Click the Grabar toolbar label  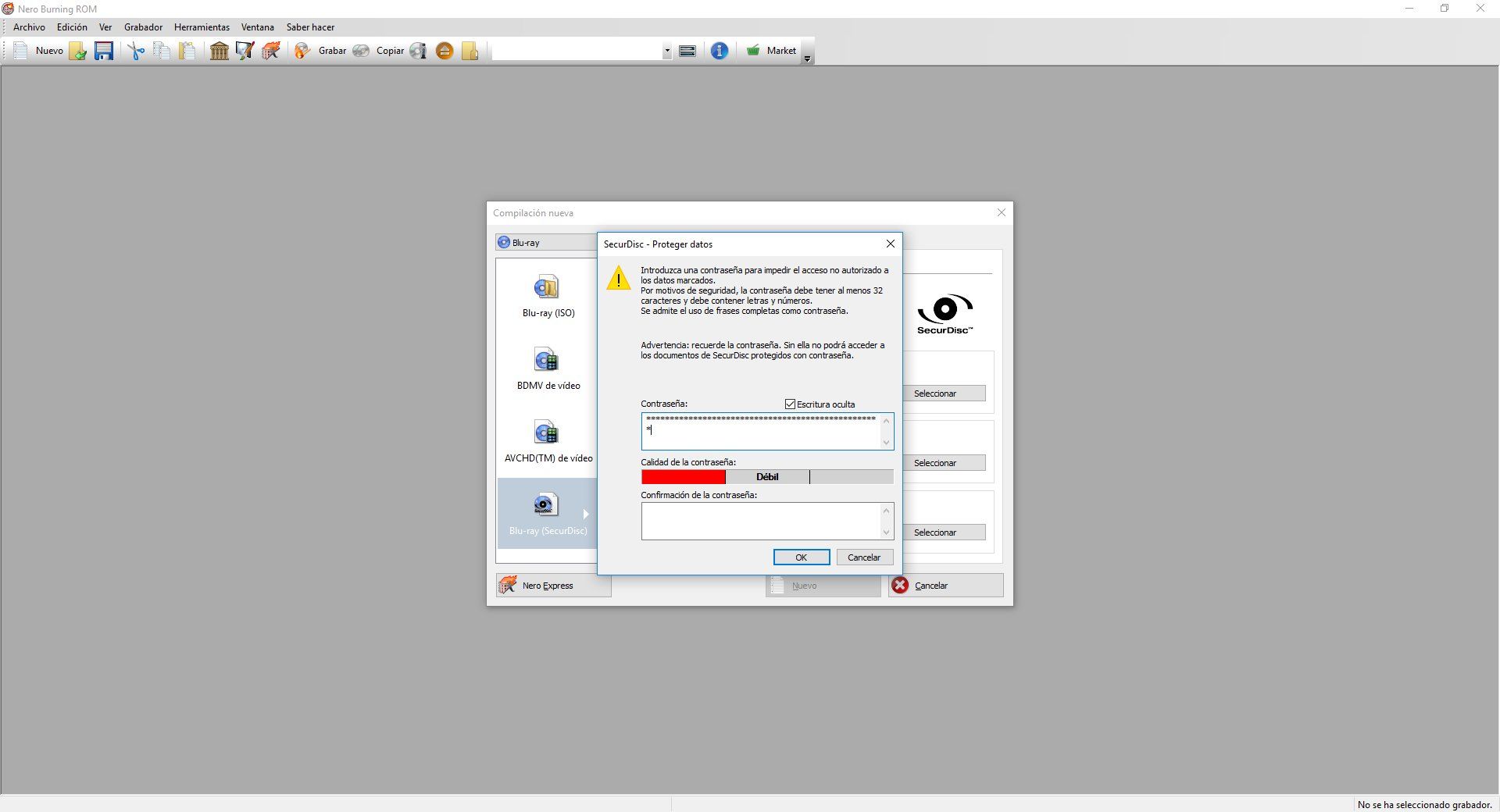[332, 51]
